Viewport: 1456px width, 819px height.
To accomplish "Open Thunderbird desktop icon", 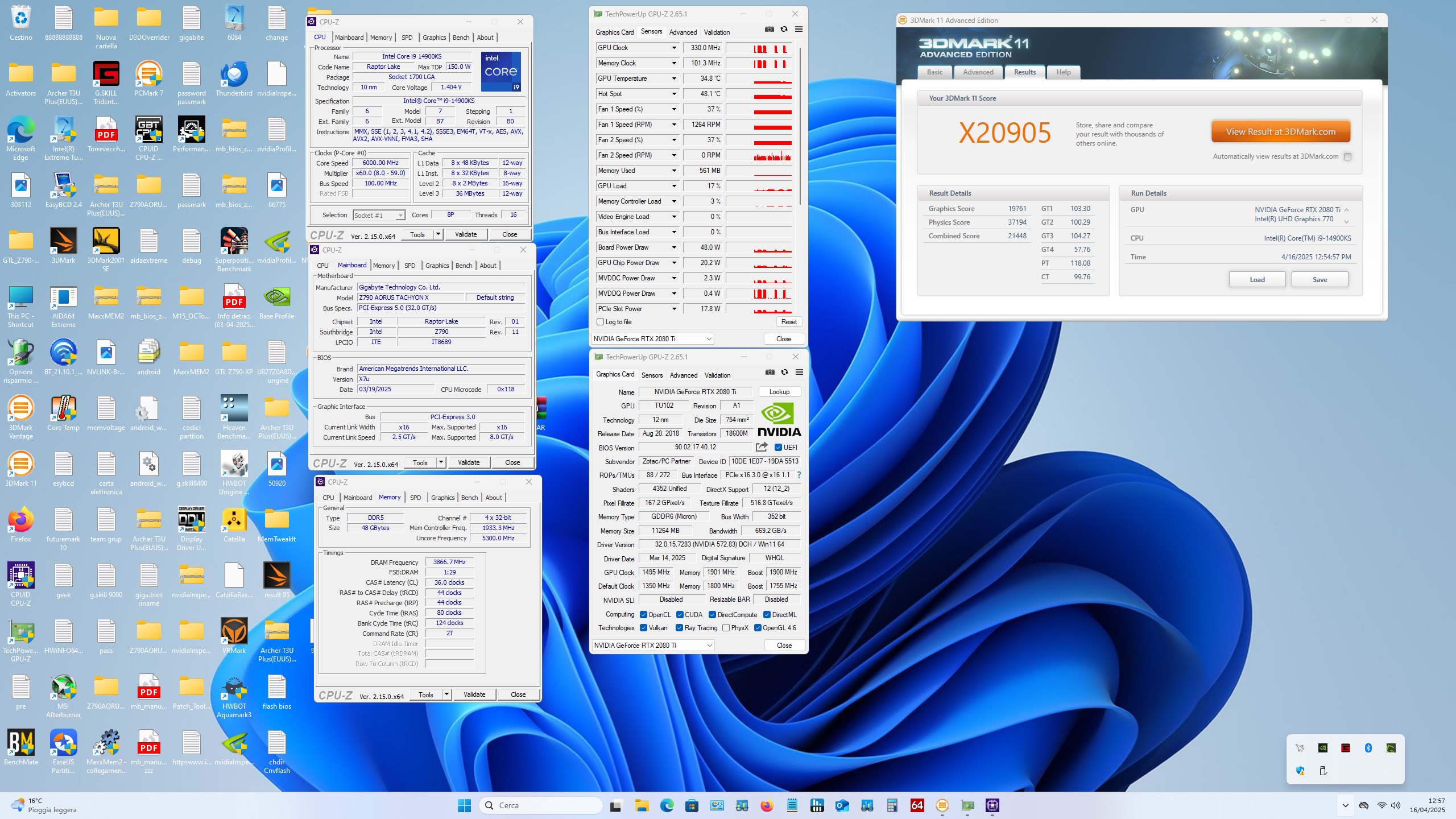I will click(x=234, y=80).
